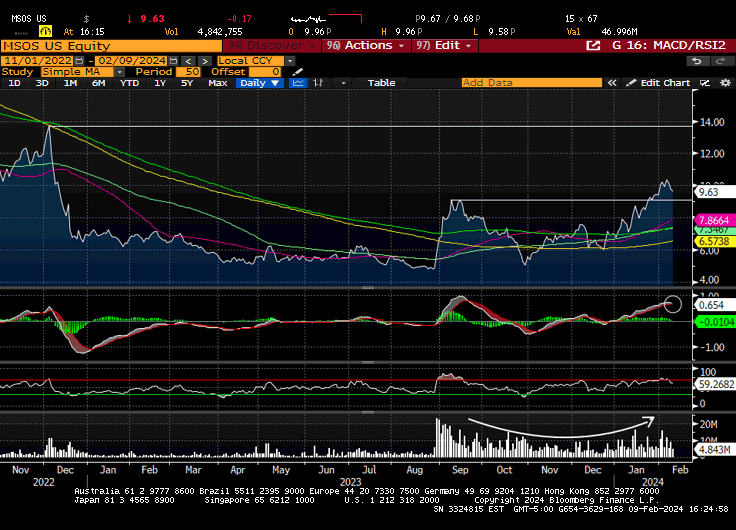Click the 0.654 MACD value label

pyautogui.click(x=715, y=305)
